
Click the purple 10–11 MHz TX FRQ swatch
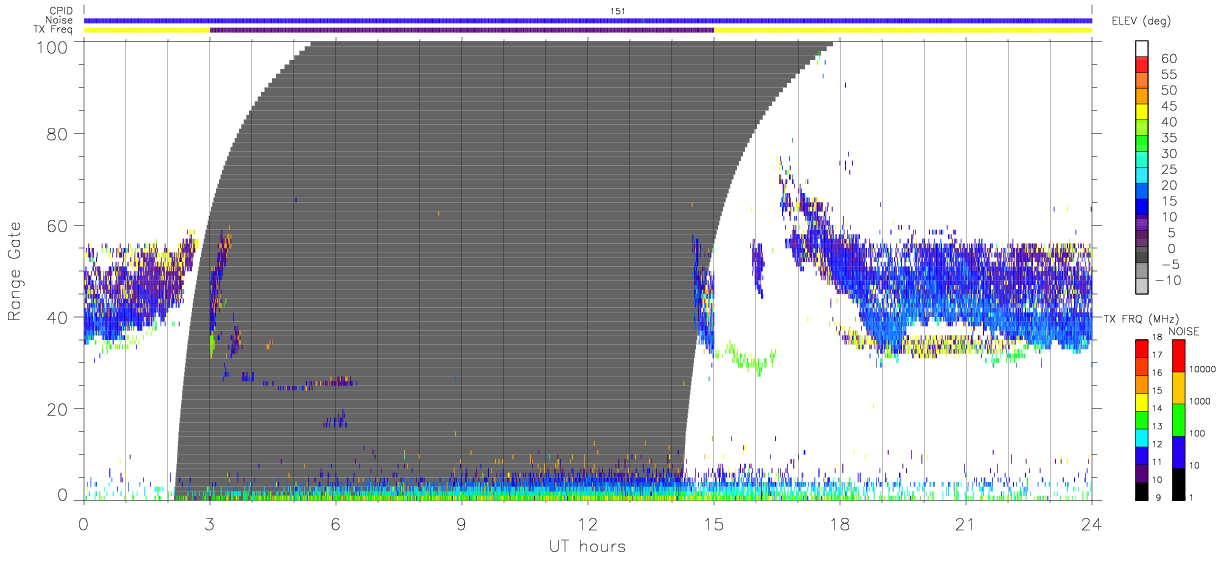[x=1143, y=473]
